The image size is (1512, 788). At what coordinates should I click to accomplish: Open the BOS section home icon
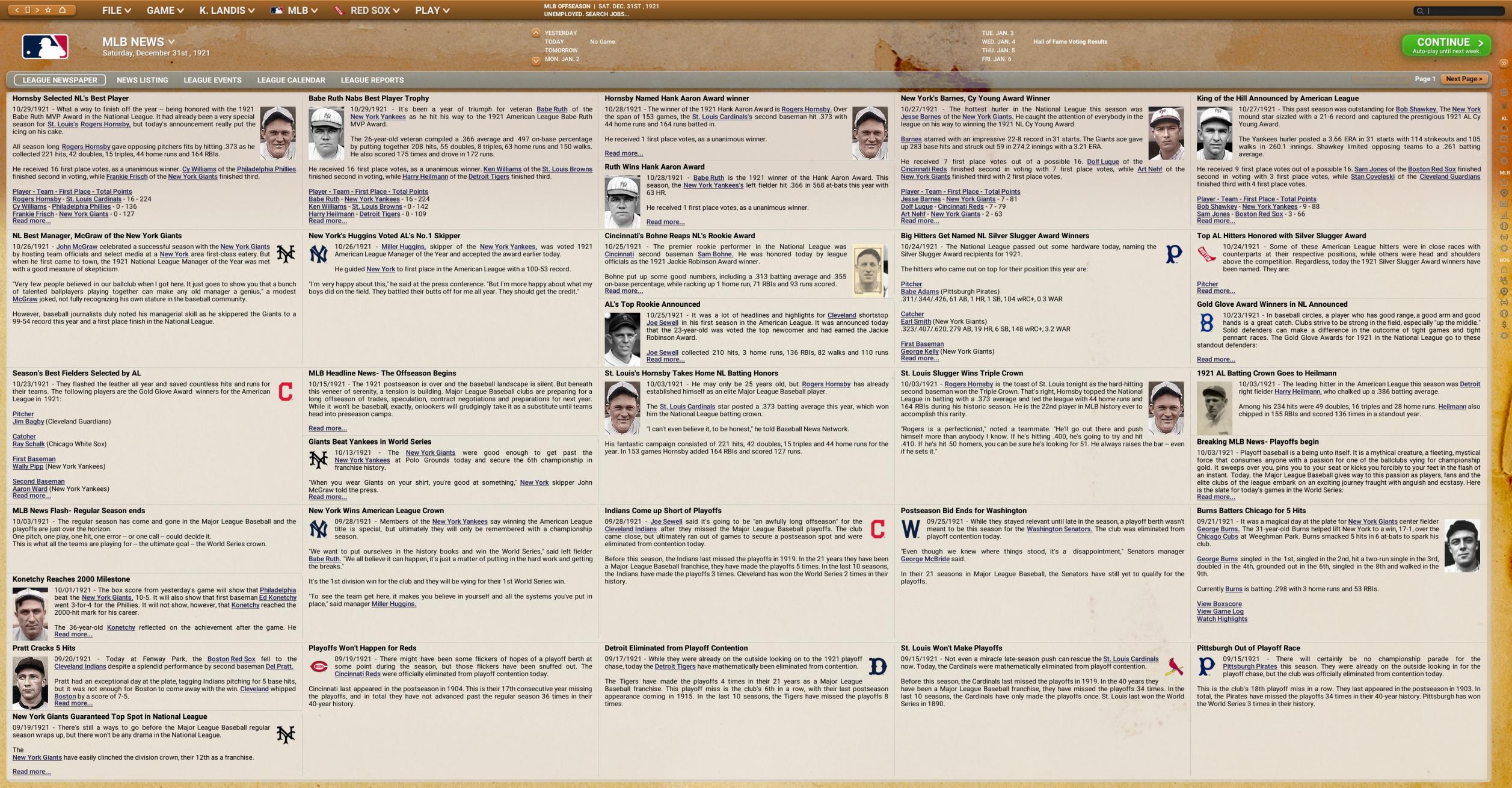[1504, 270]
